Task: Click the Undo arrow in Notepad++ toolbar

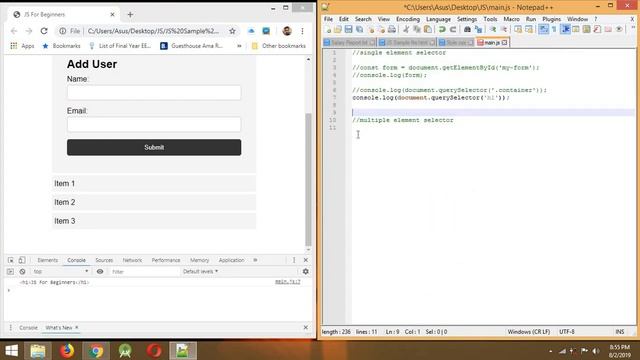Action: 442,29
